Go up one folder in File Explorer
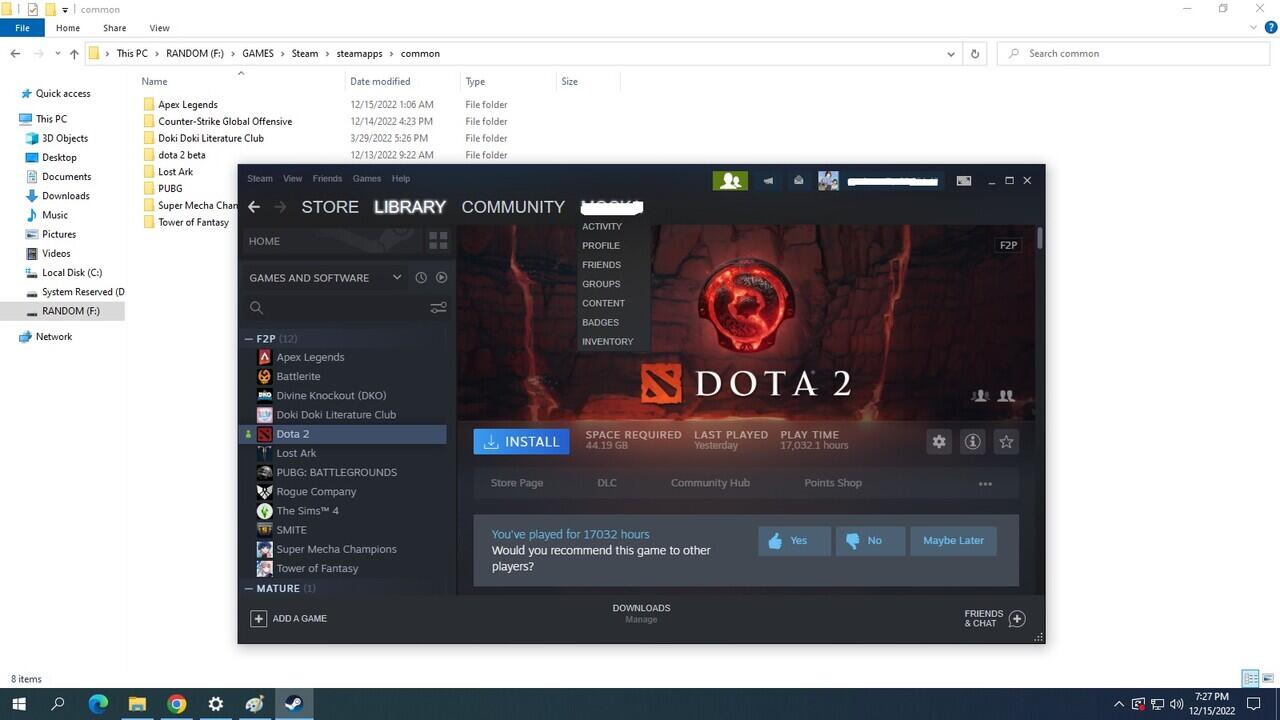The width and height of the screenshot is (1280, 720). click(74, 54)
